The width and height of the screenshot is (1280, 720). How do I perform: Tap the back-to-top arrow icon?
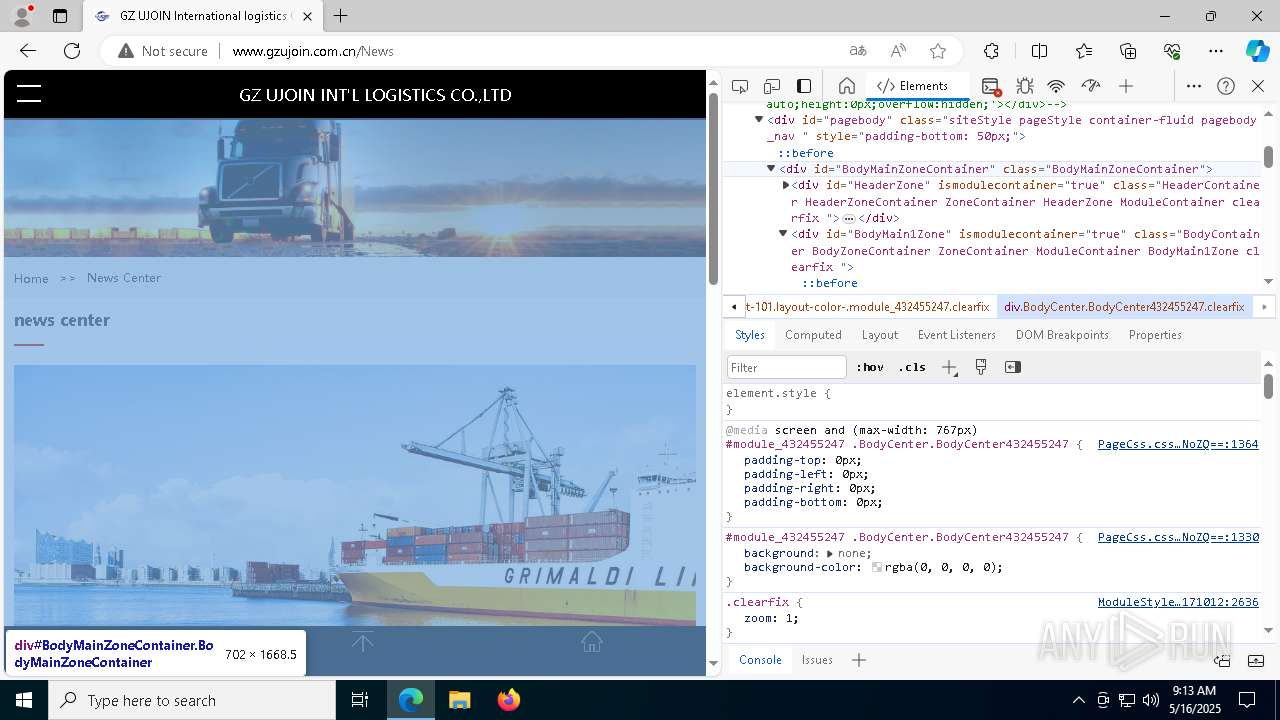point(362,643)
